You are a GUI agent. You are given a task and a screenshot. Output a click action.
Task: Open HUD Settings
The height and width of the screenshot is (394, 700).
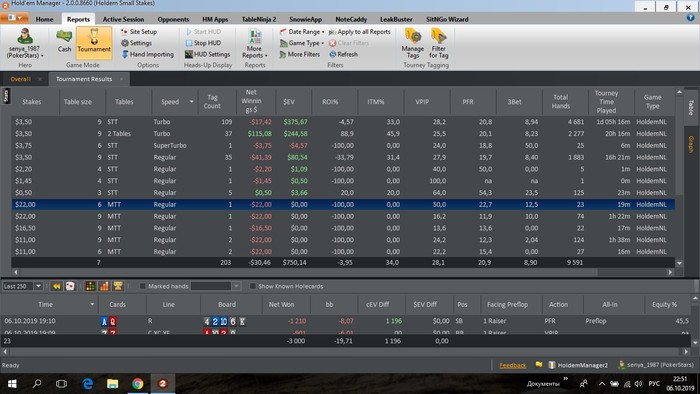click(x=208, y=54)
